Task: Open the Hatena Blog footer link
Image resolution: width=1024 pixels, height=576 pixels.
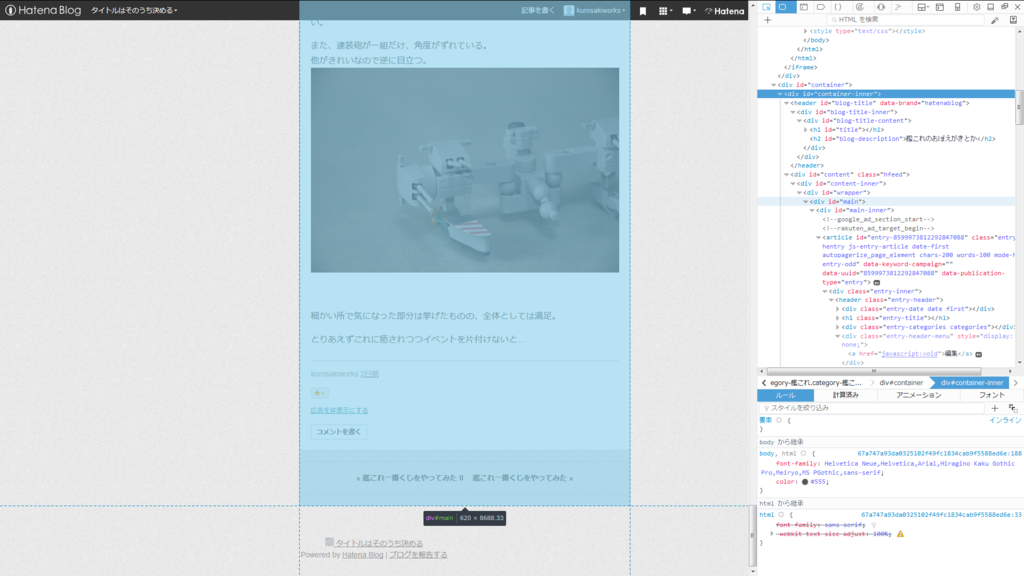Action: click(x=362, y=555)
